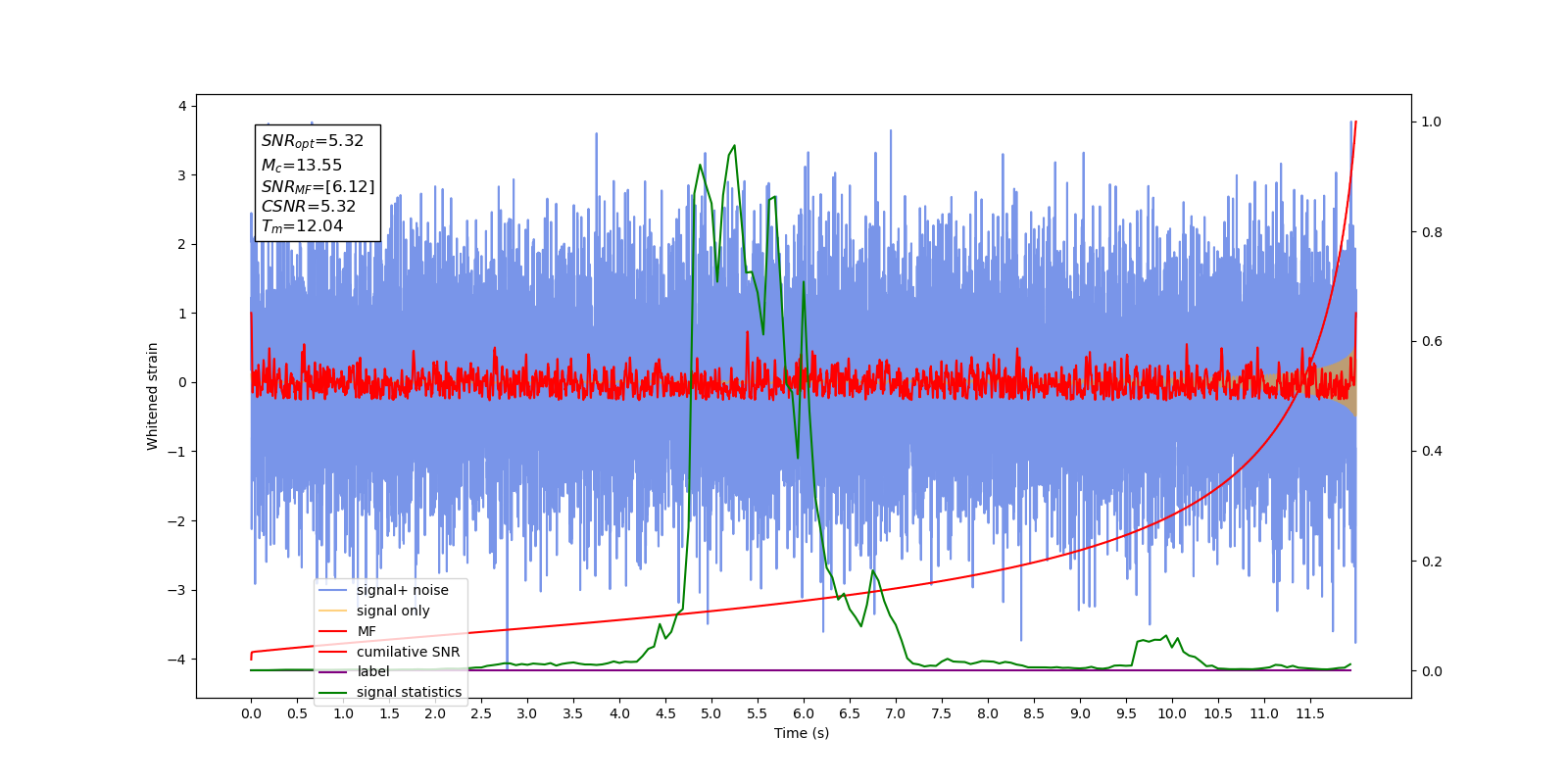Click the 3 tick on the strain axis
The width and height of the screenshot is (1568, 784).
tap(182, 175)
